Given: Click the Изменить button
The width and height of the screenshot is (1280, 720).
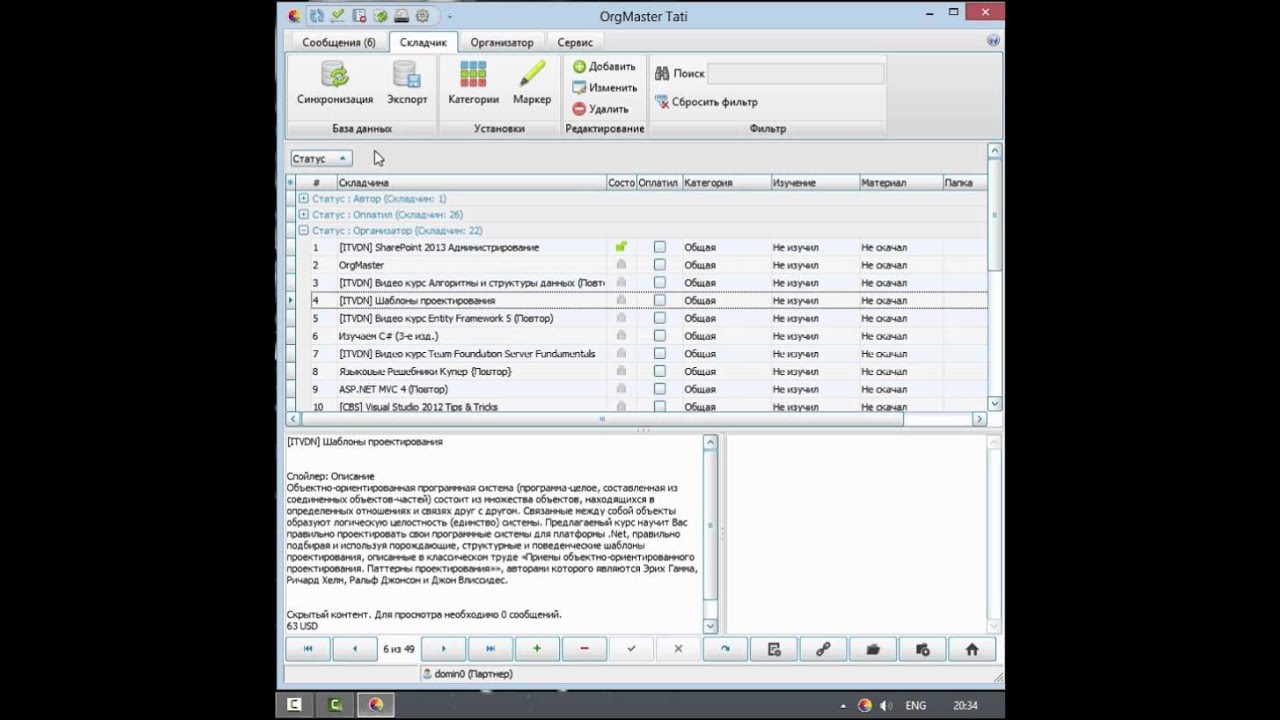Looking at the screenshot, I should click(604, 88).
